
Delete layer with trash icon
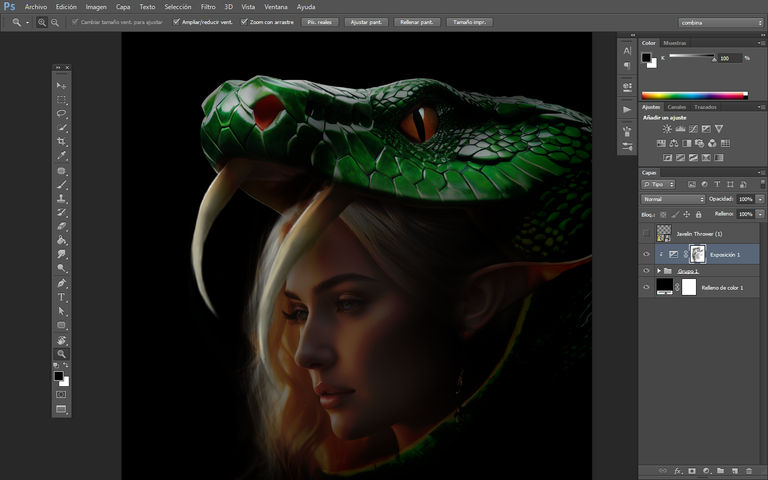[x=749, y=471]
